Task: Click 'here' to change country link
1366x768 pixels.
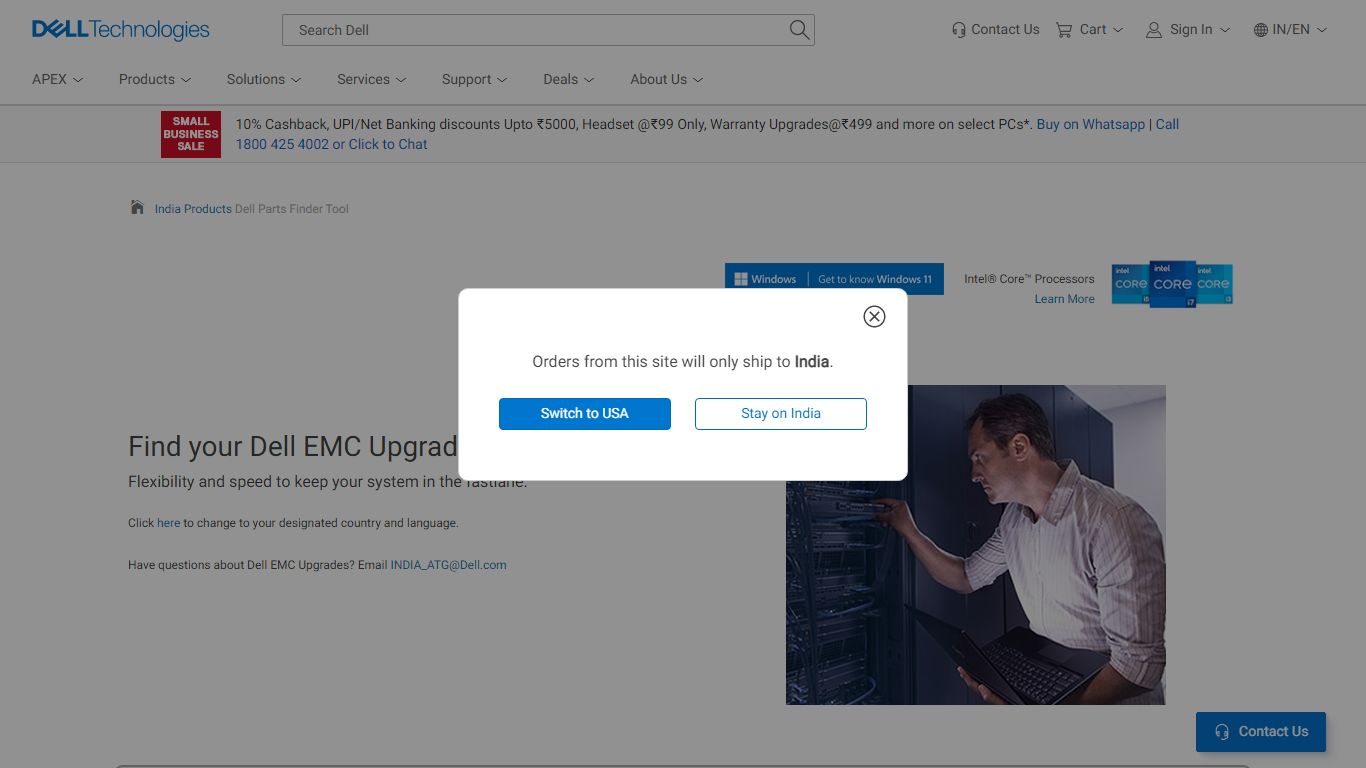Action: [168, 523]
